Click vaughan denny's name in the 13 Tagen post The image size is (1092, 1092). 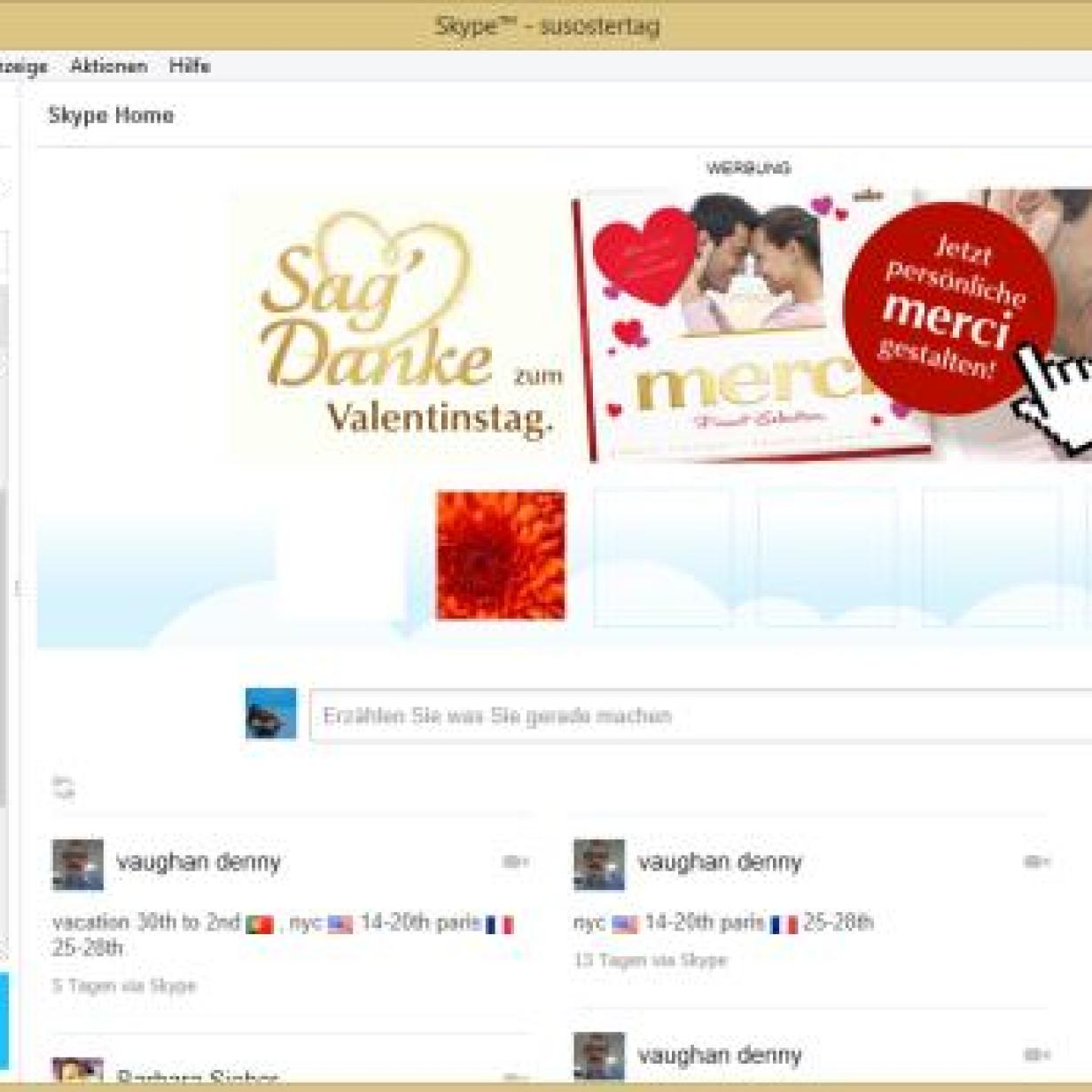[720, 862]
